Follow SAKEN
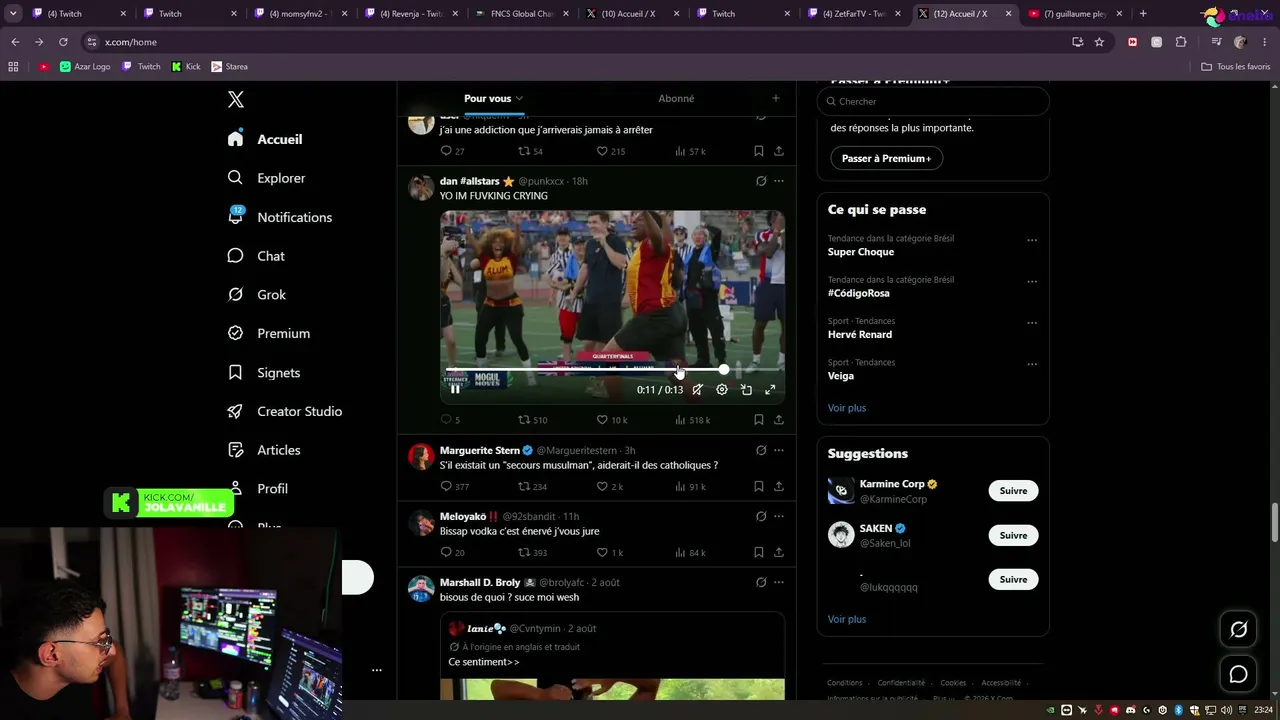Image resolution: width=1280 pixels, height=720 pixels. coord(1013,535)
